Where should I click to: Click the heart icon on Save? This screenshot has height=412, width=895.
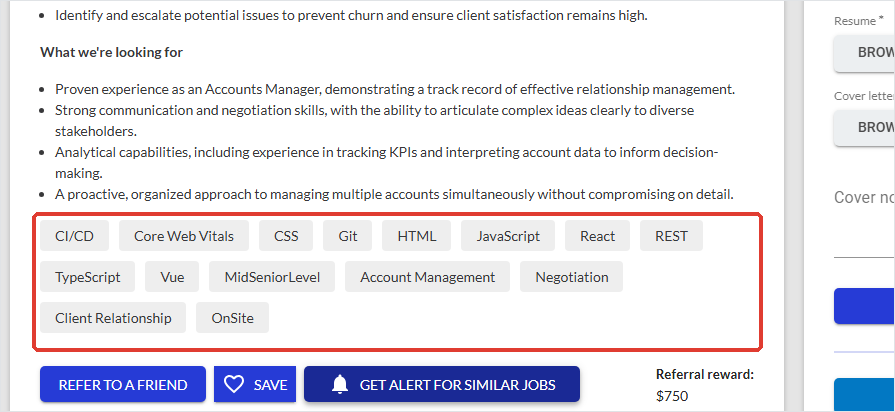233,385
